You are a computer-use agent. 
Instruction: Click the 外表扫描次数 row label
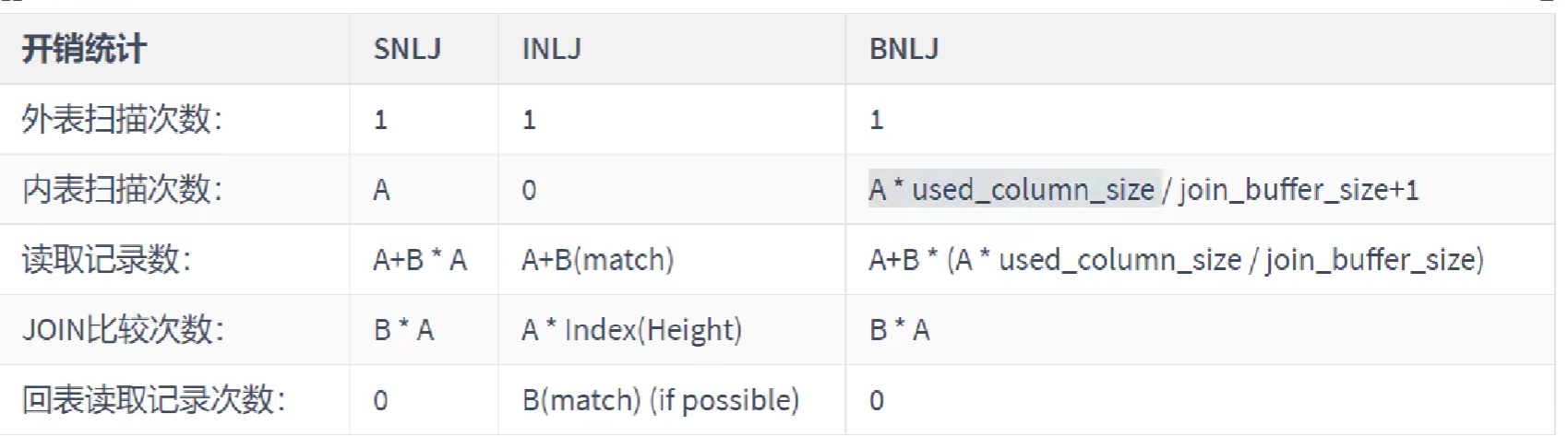click(122, 120)
